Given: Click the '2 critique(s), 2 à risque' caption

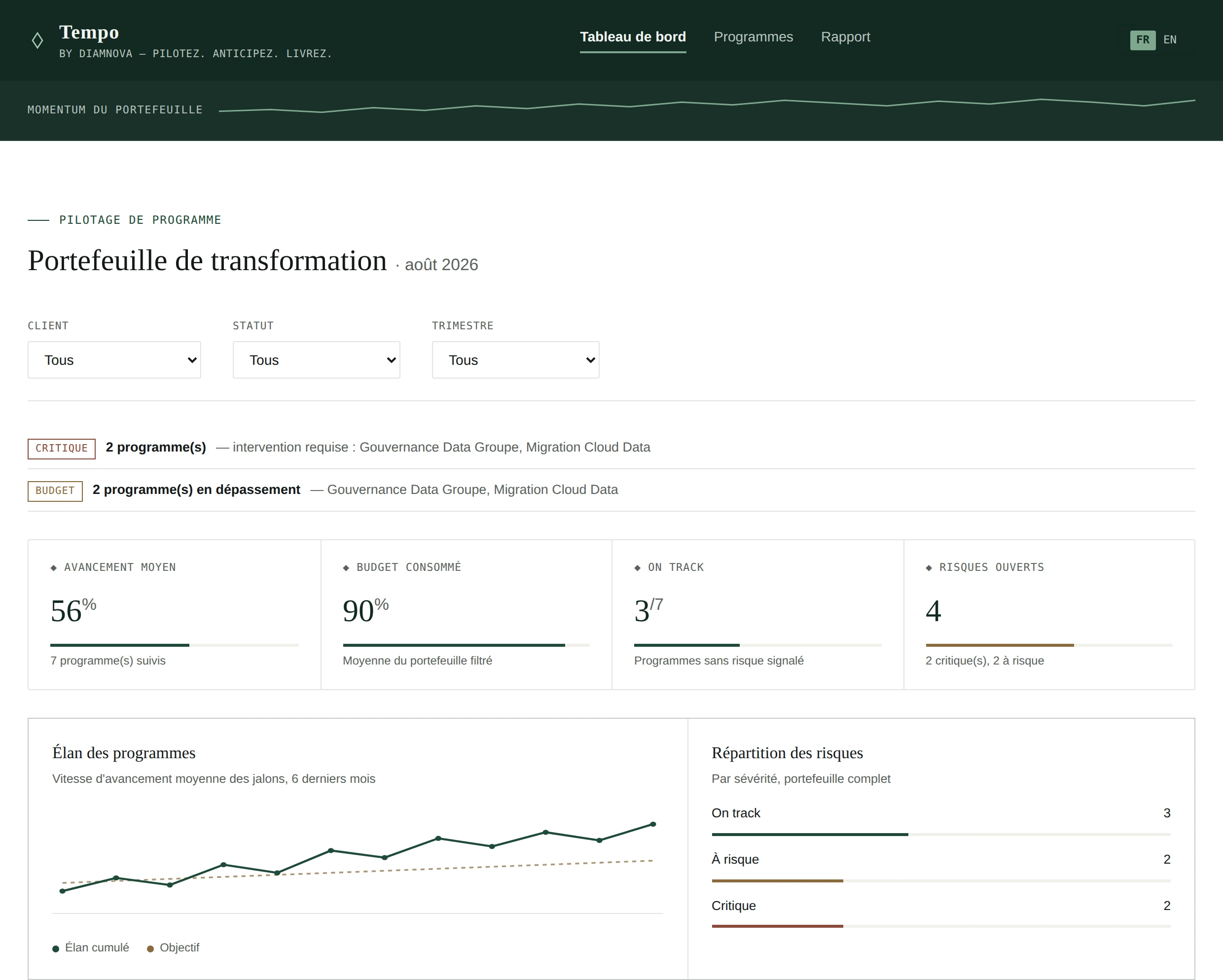Looking at the screenshot, I should pos(985,661).
